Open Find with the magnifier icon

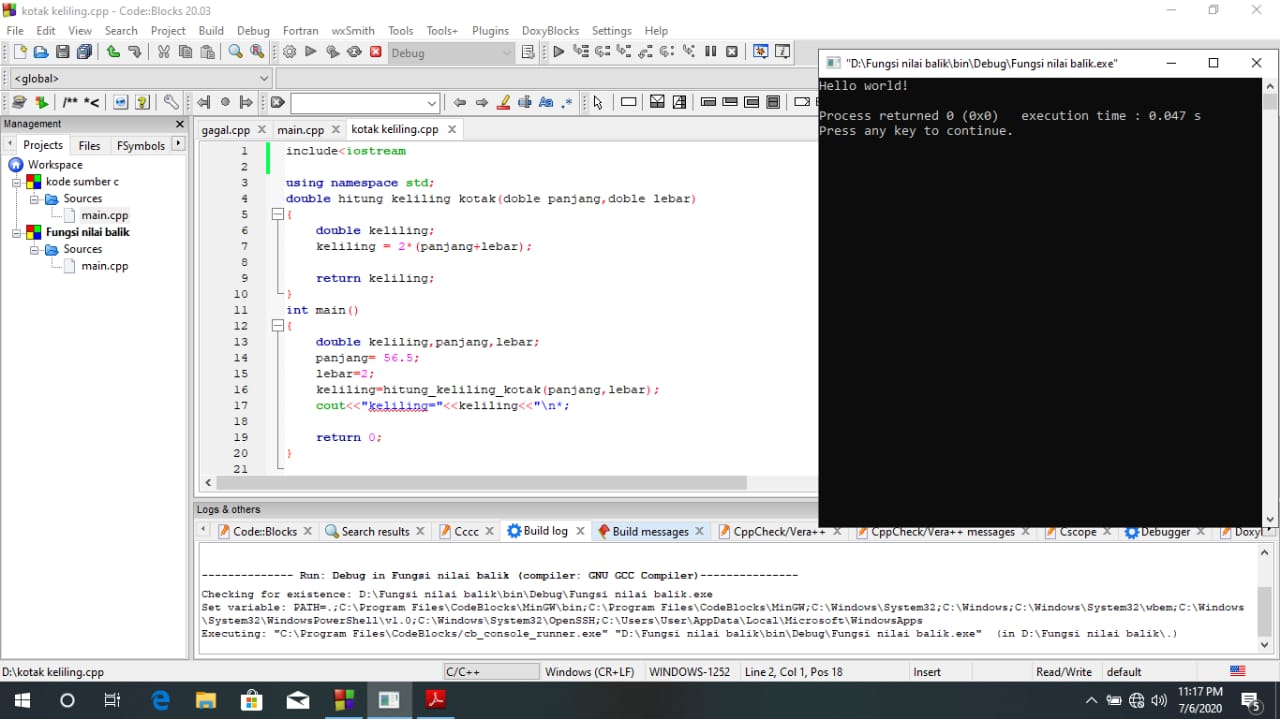235,52
